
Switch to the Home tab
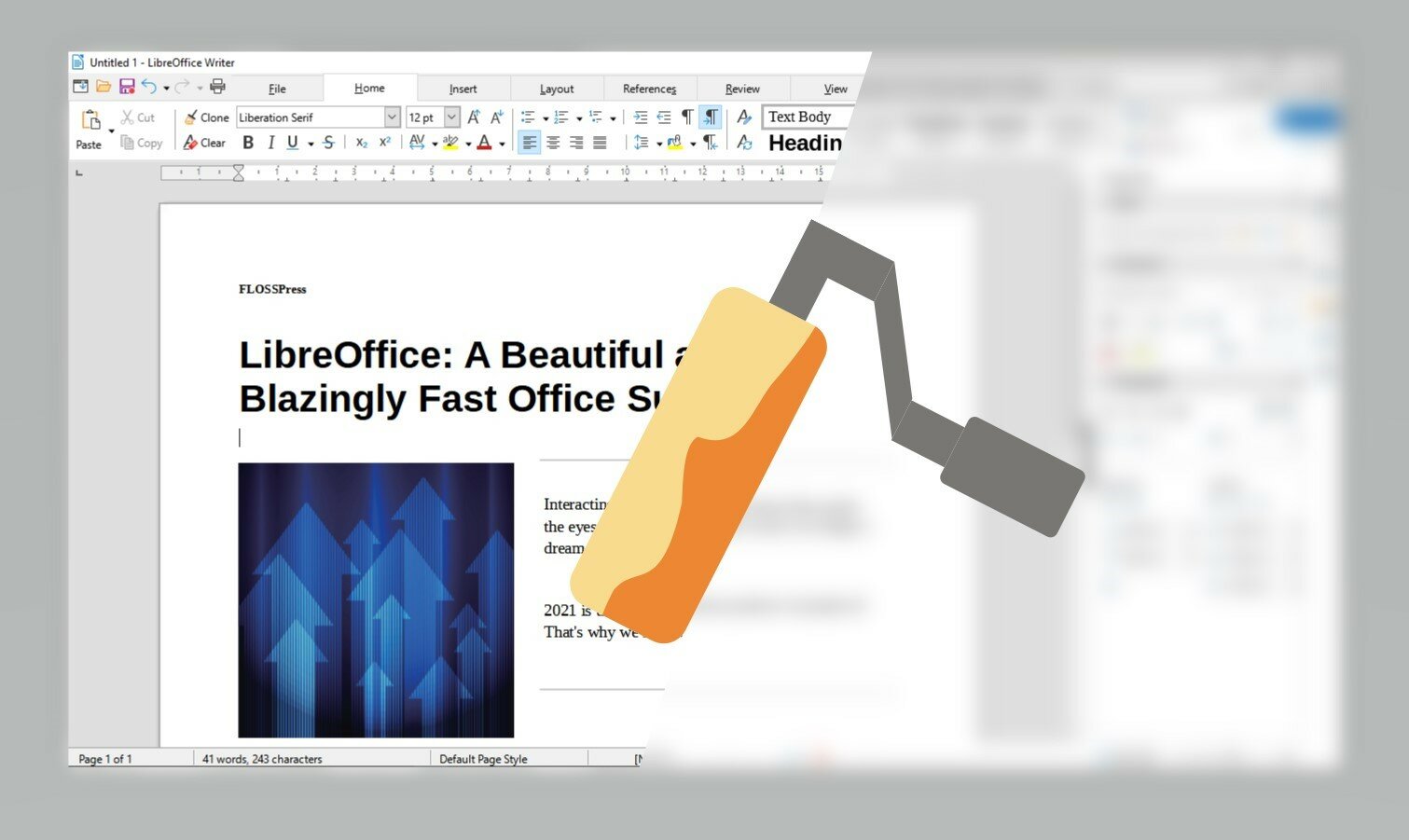coord(369,88)
